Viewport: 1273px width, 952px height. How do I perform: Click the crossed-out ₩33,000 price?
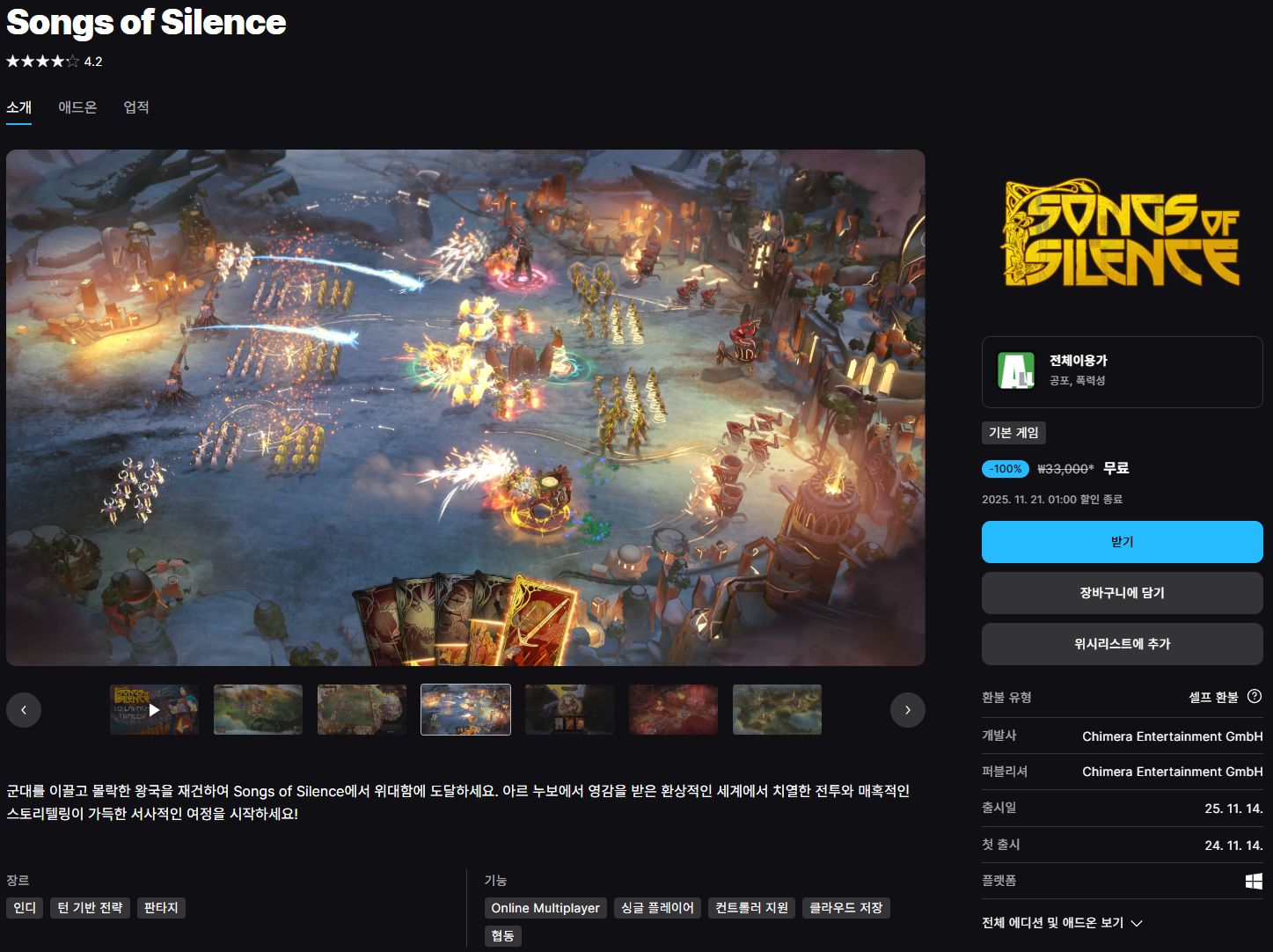pyautogui.click(x=1065, y=469)
